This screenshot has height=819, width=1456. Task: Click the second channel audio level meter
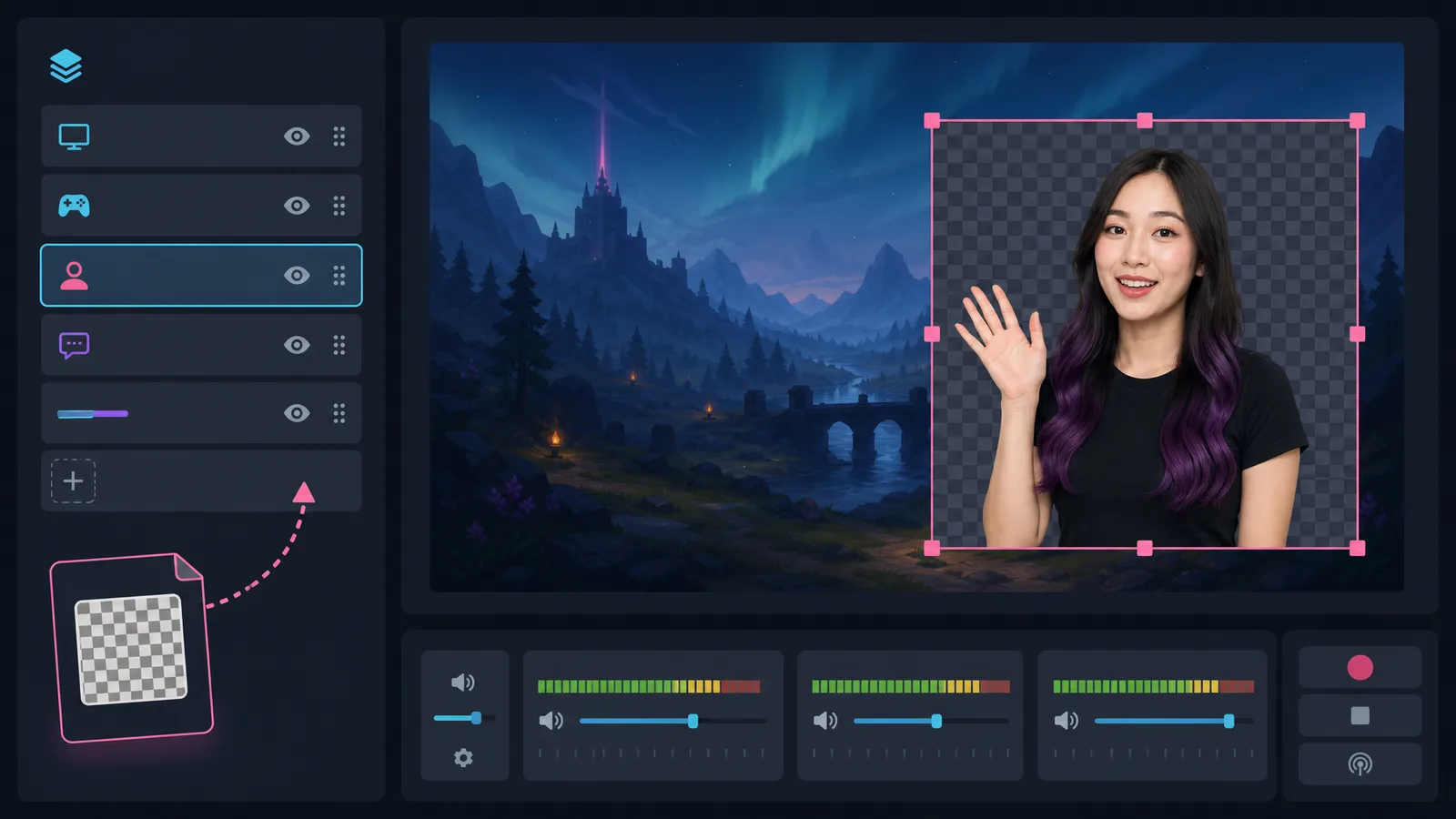click(x=911, y=686)
